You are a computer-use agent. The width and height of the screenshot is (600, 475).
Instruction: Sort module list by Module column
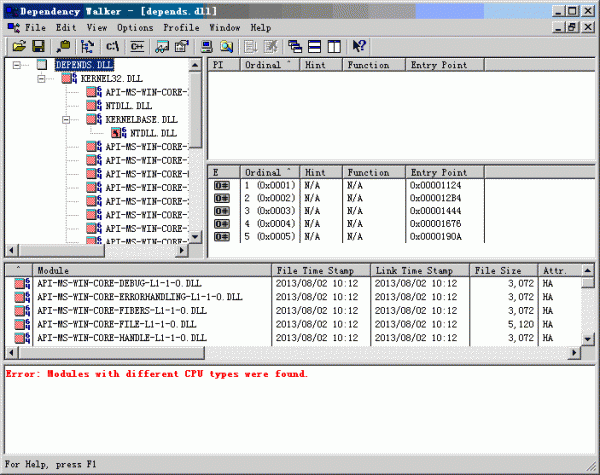click(x=152, y=271)
